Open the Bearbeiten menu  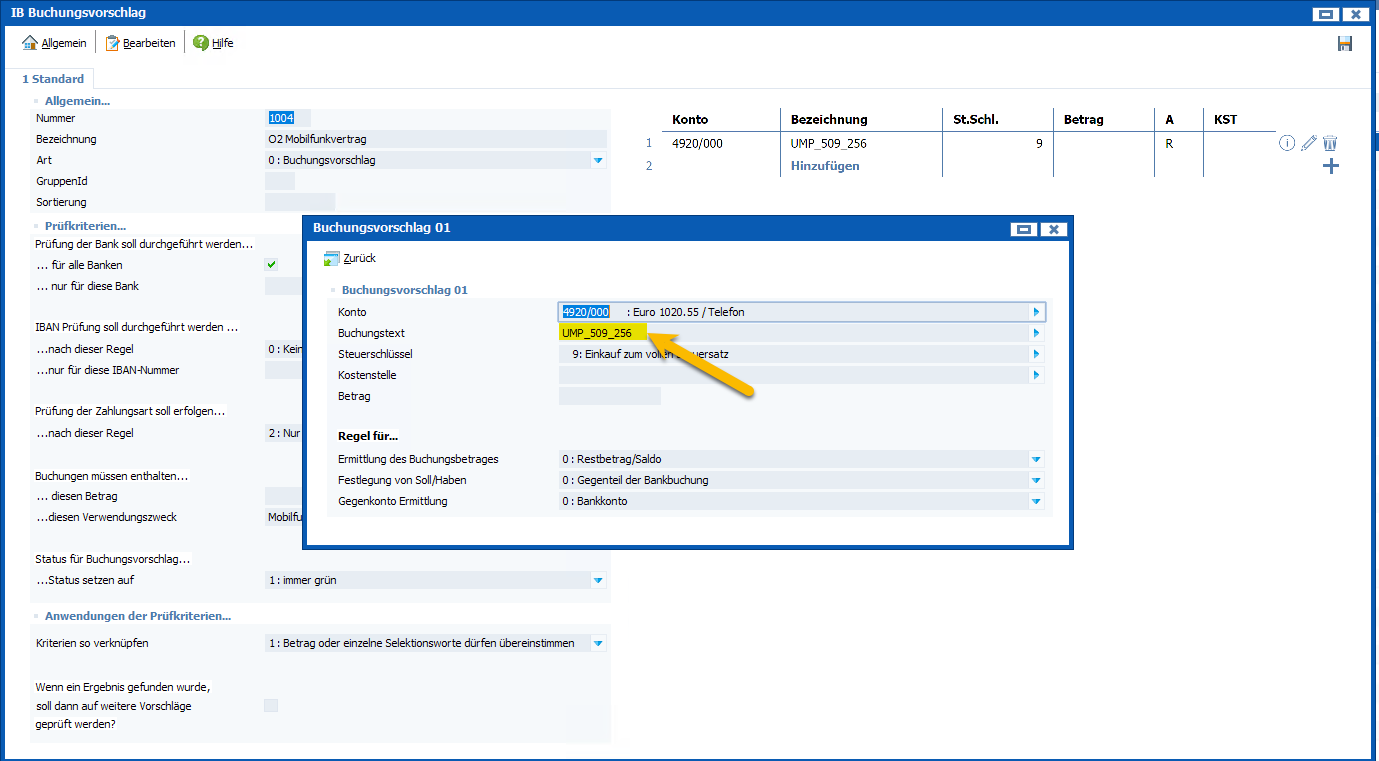[x=140, y=43]
